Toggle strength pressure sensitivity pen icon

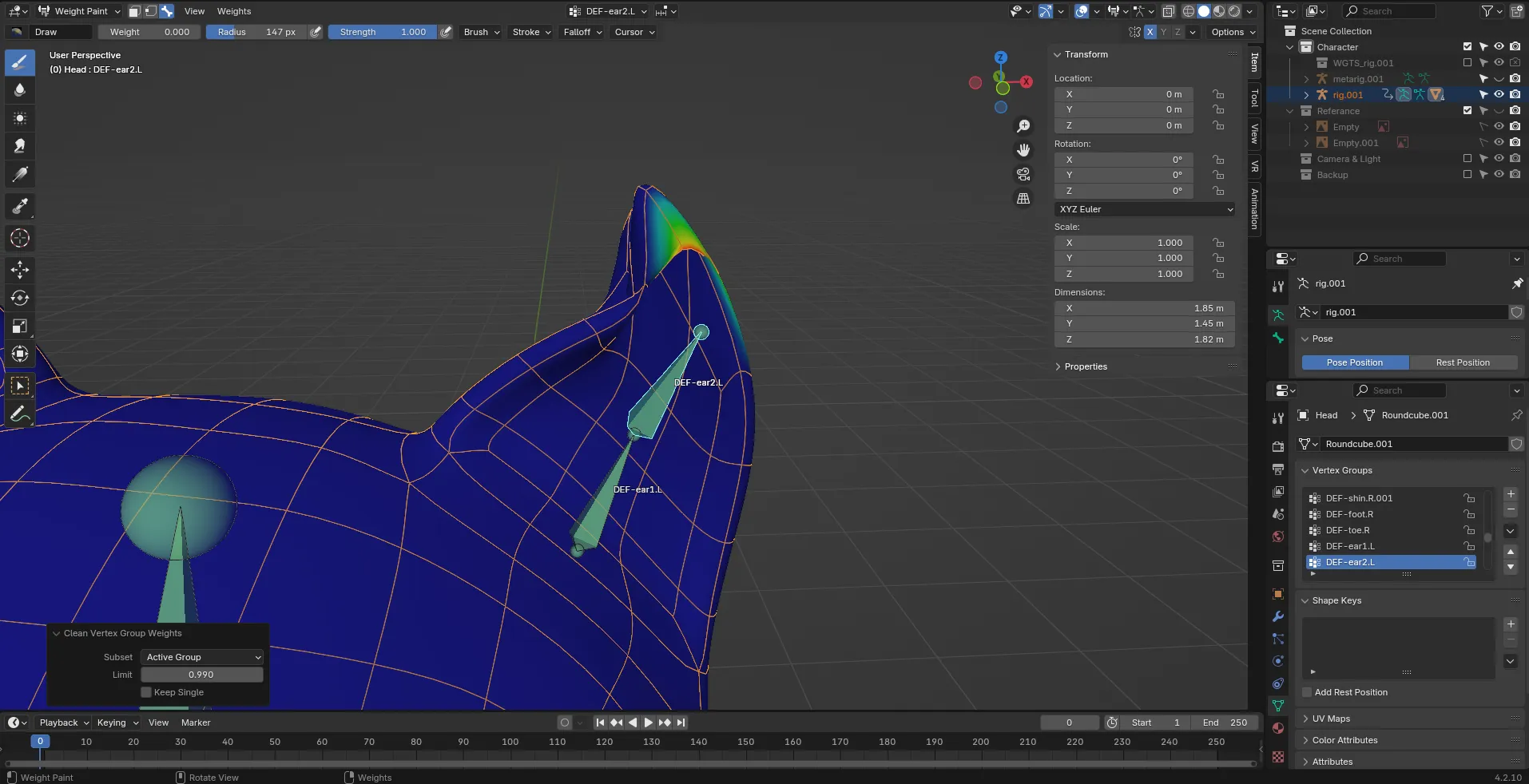(x=446, y=32)
